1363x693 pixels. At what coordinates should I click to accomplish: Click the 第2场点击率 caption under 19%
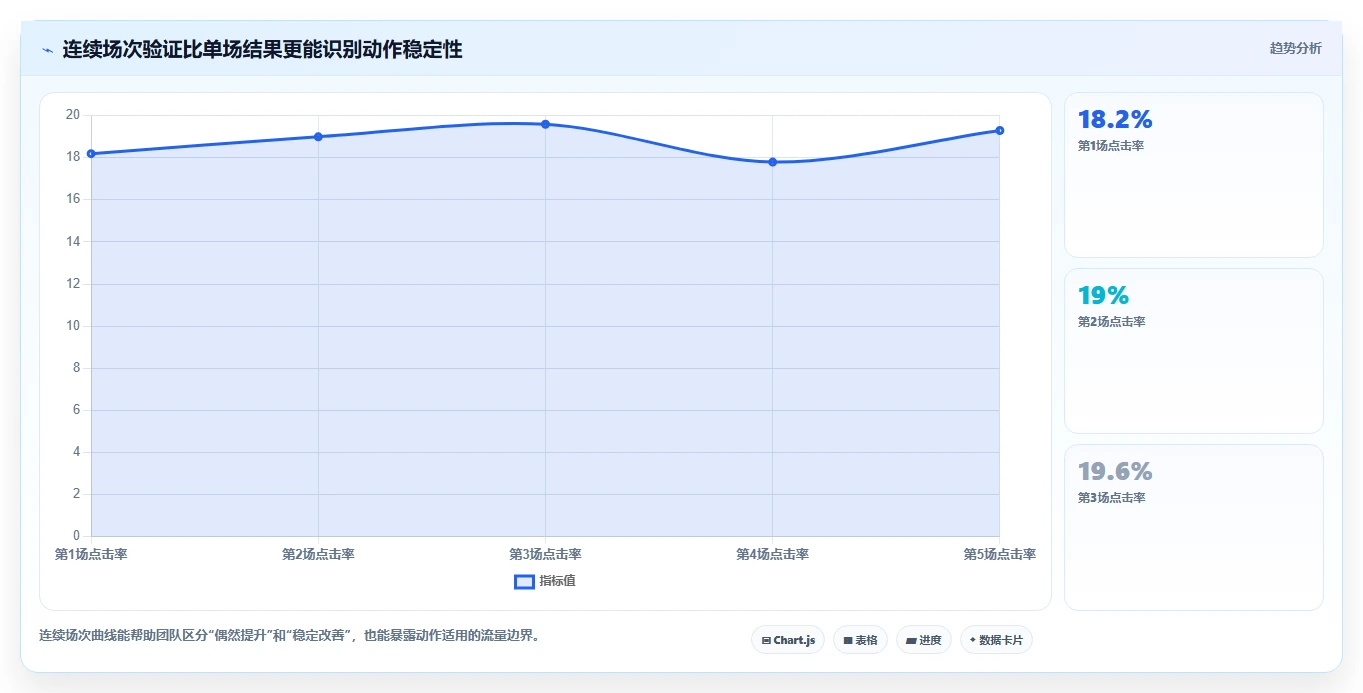click(x=1111, y=322)
